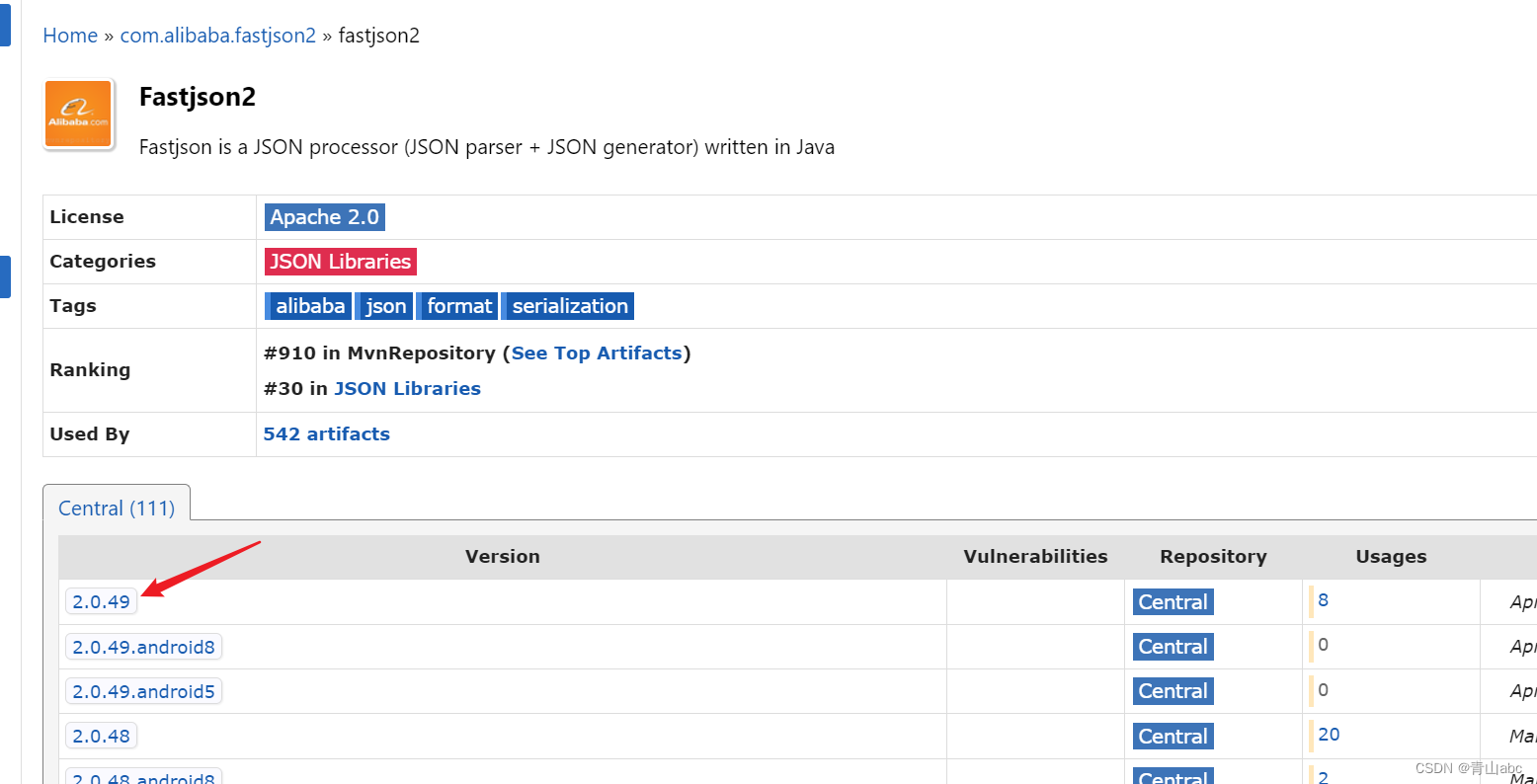Click the 8 usages count for 2.0.49
Viewport: 1537px width, 784px height.
1323,599
